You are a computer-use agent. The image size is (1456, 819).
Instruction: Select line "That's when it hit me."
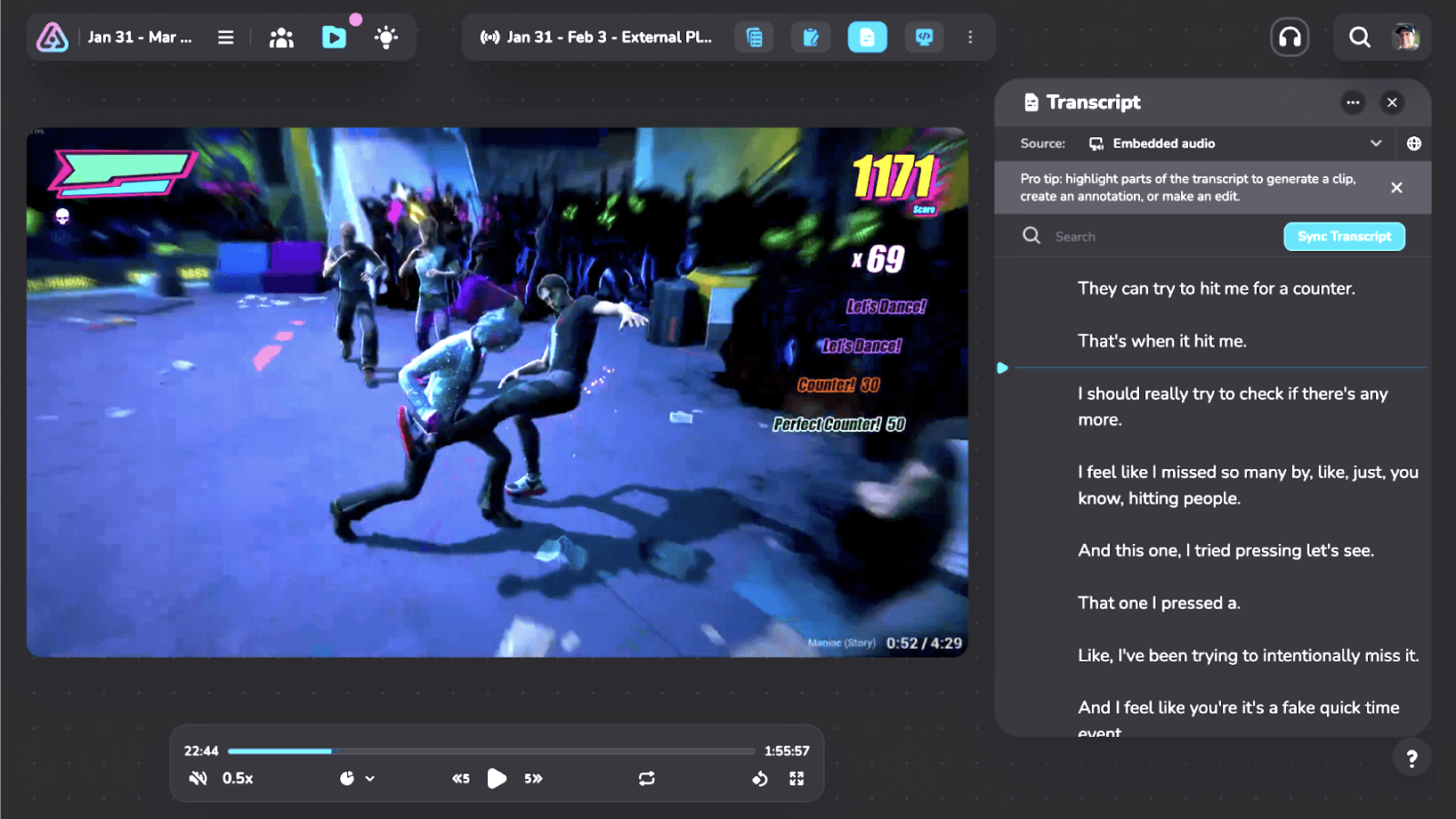[1161, 341]
